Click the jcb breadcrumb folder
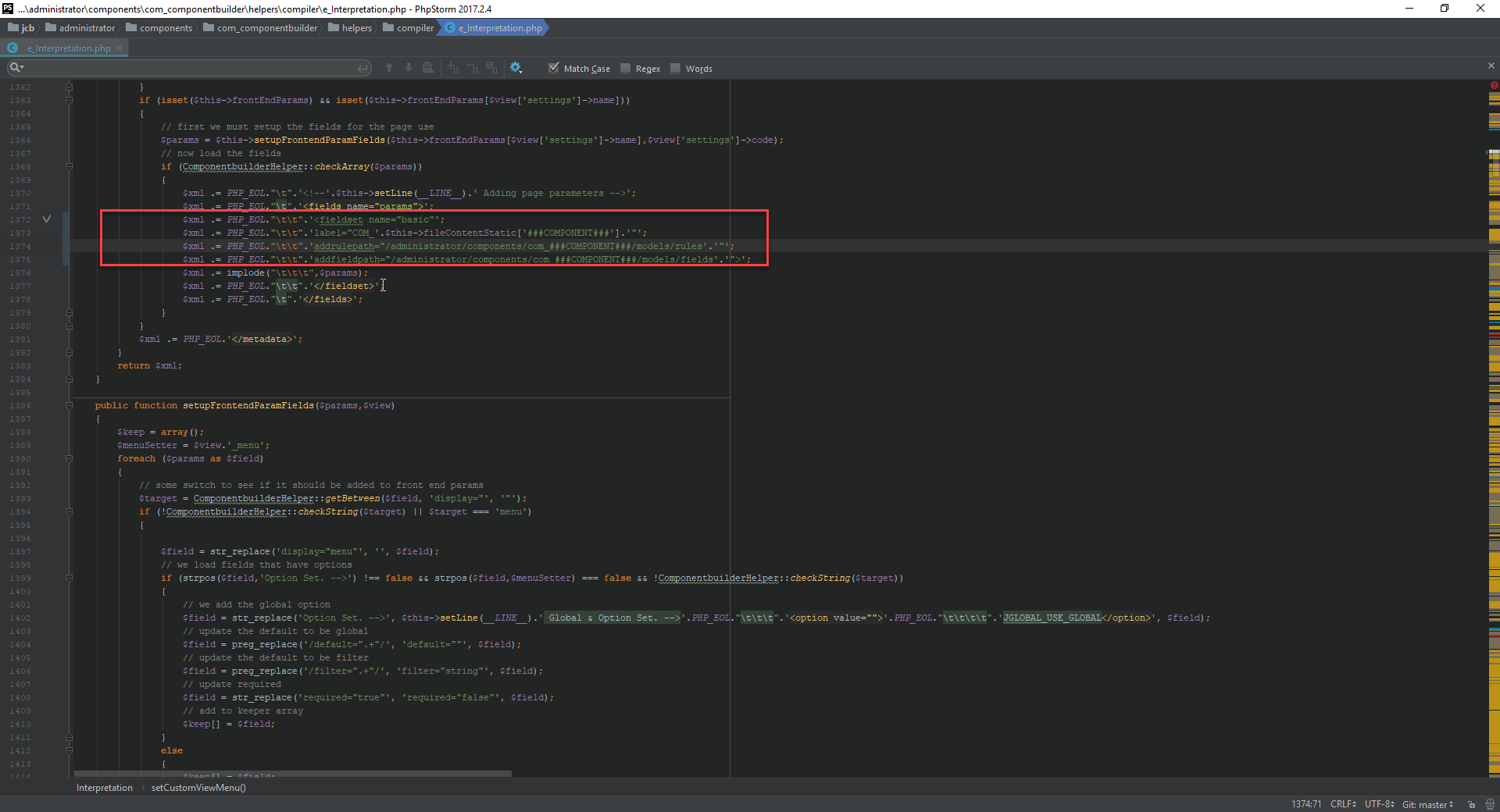This screenshot has height=812, width=1500. [22, 28]
